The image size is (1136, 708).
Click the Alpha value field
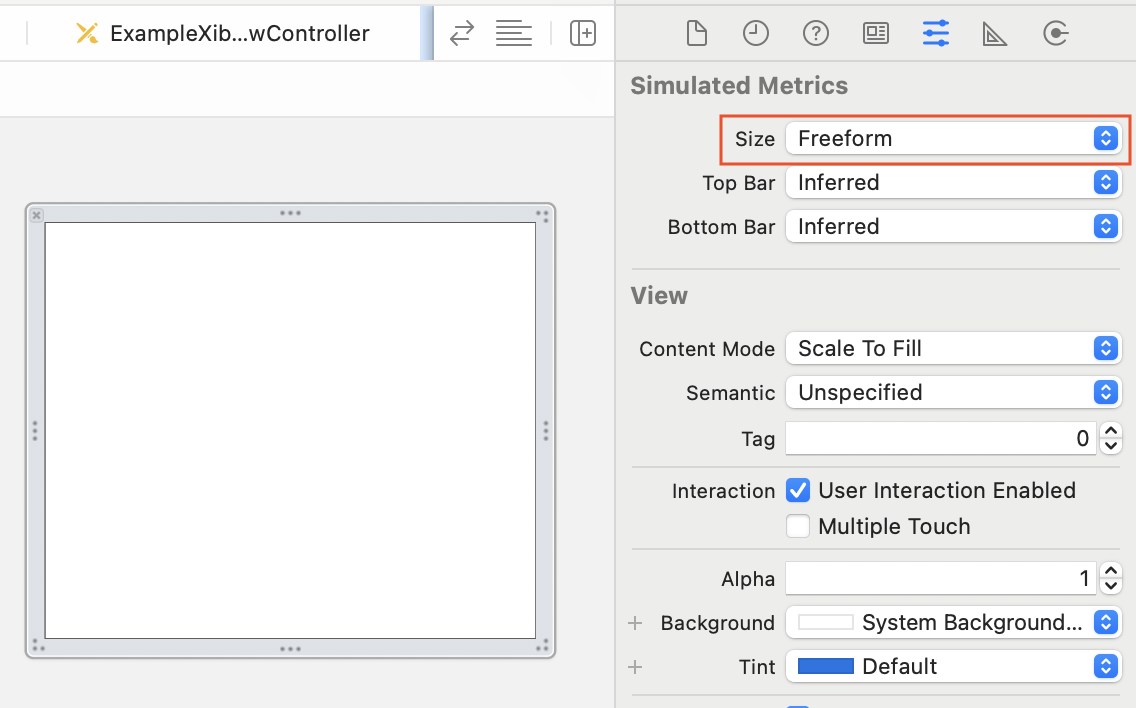pyautogui.click(x=940, y=579)
